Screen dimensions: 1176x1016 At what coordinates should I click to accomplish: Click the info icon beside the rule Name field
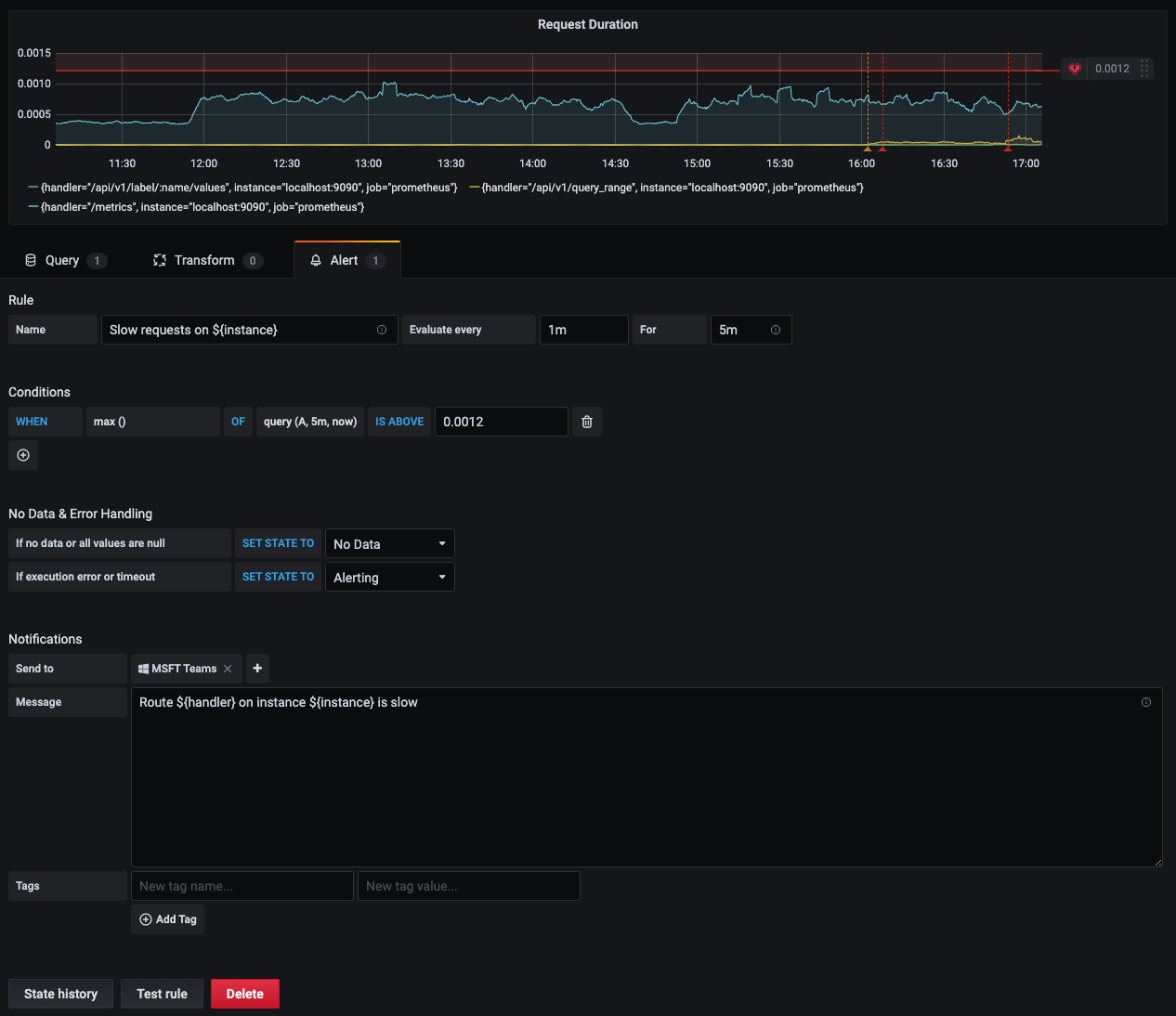[x=381, y=330]
